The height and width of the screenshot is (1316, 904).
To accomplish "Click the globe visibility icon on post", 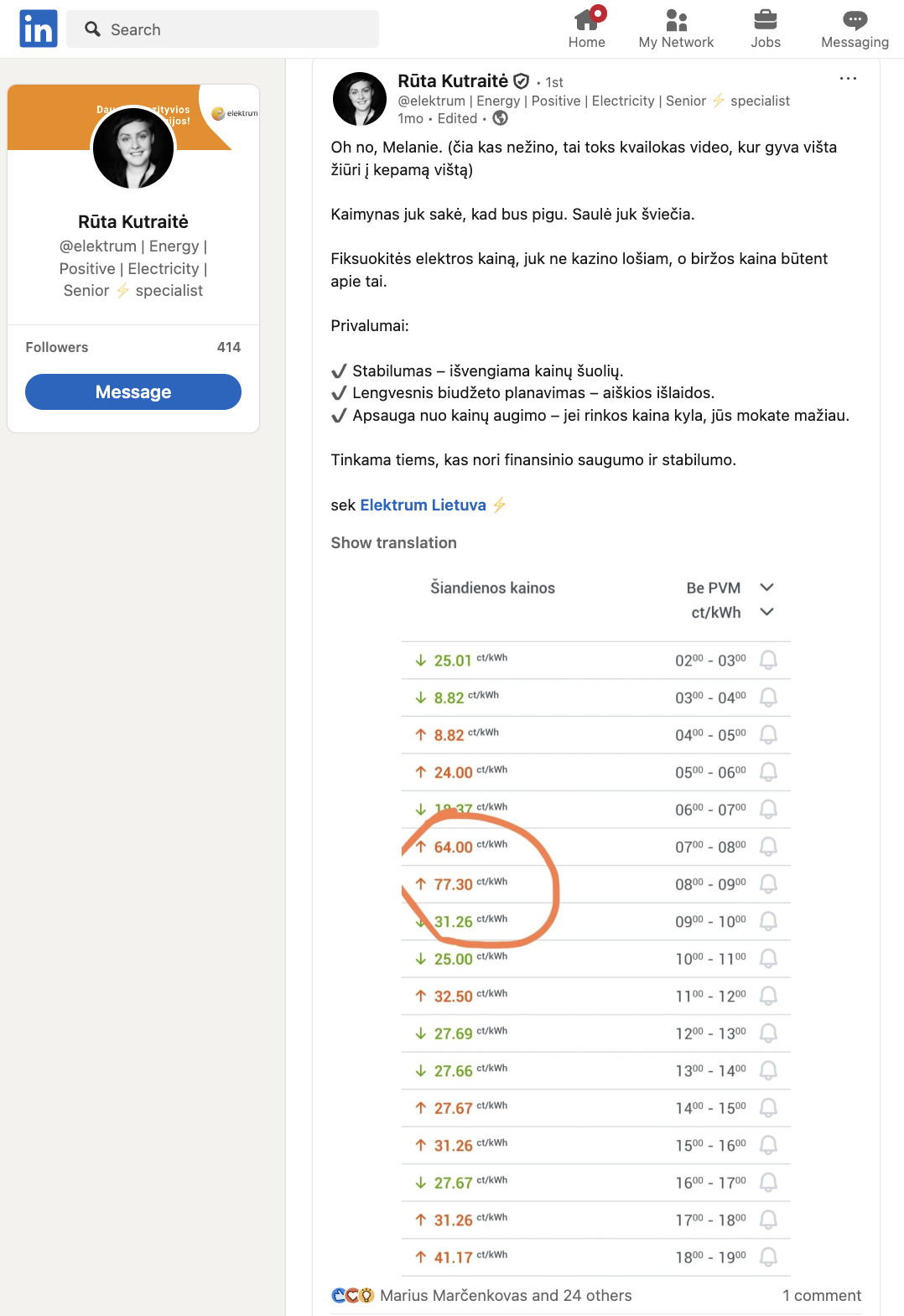I will point(501,118).
